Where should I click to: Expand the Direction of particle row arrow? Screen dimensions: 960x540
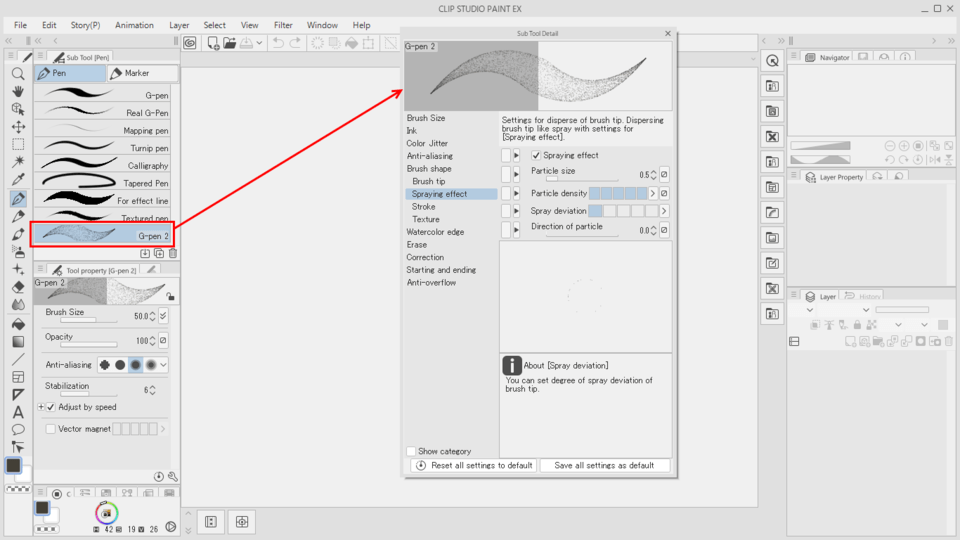[516, 230]
